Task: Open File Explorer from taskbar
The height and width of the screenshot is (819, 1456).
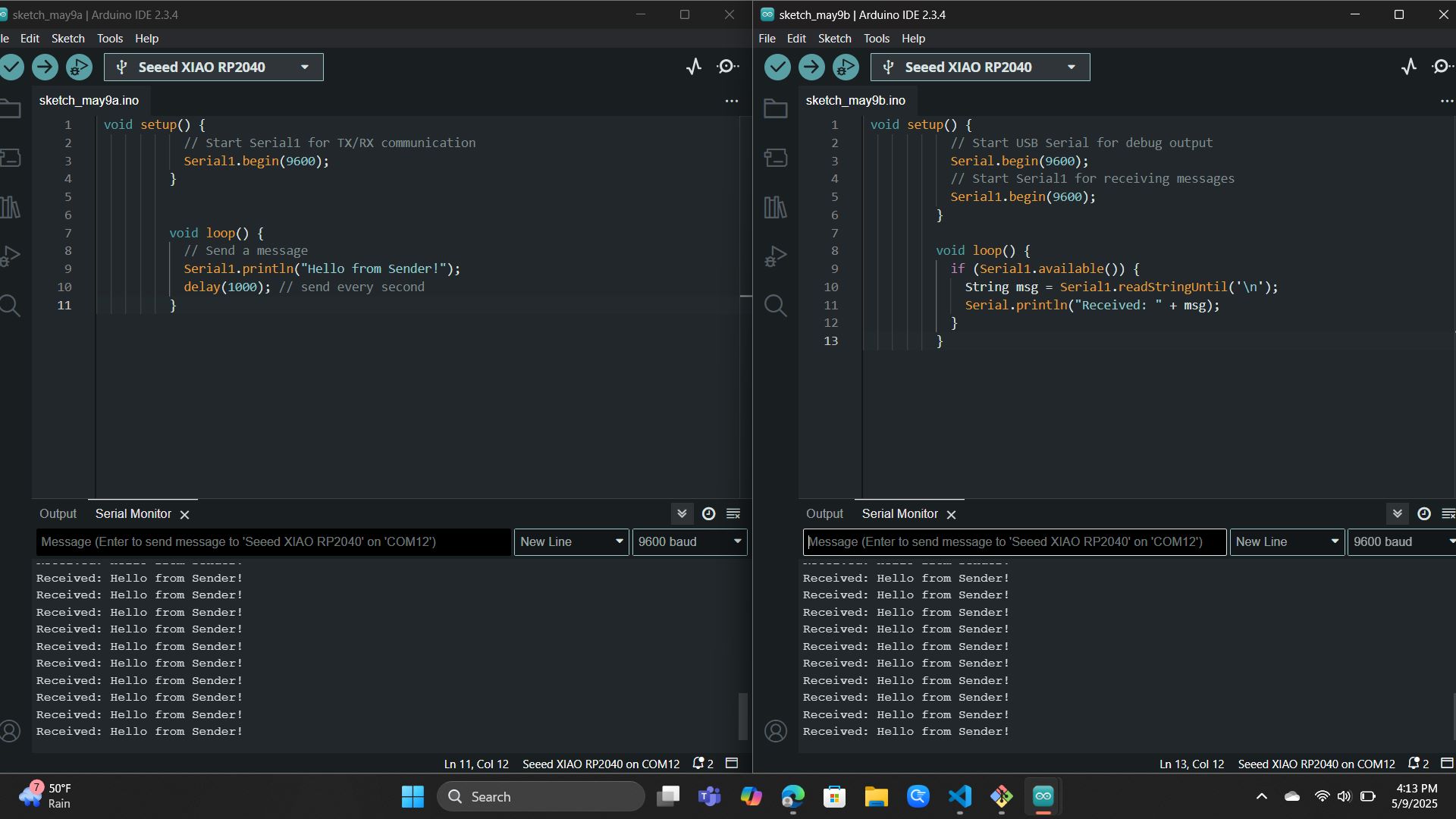Action: click(x=876, y=796)
